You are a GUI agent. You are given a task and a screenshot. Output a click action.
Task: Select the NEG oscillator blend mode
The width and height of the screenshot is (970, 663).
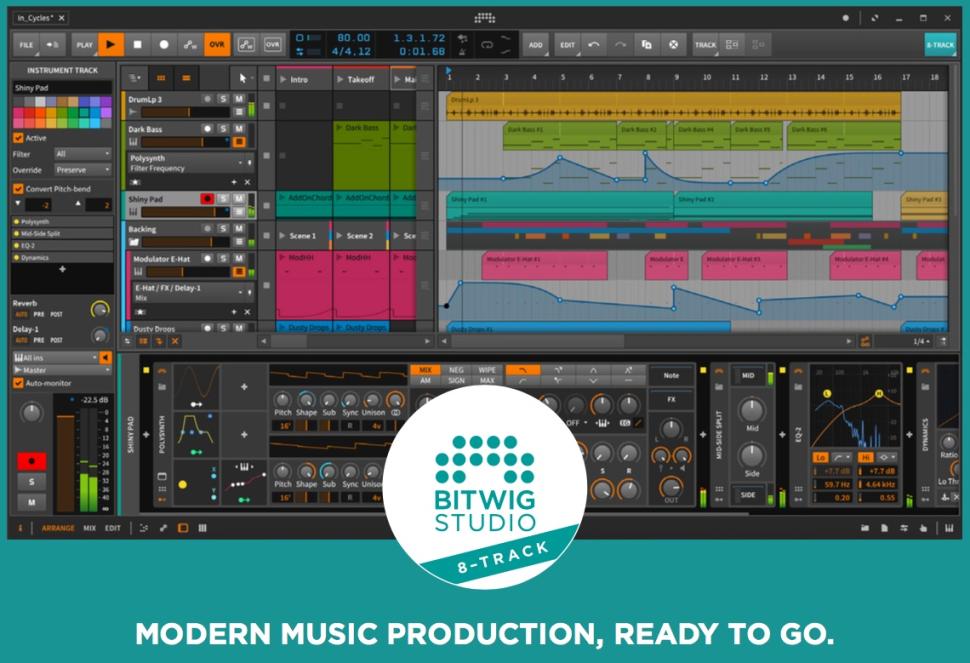point(456,370)
